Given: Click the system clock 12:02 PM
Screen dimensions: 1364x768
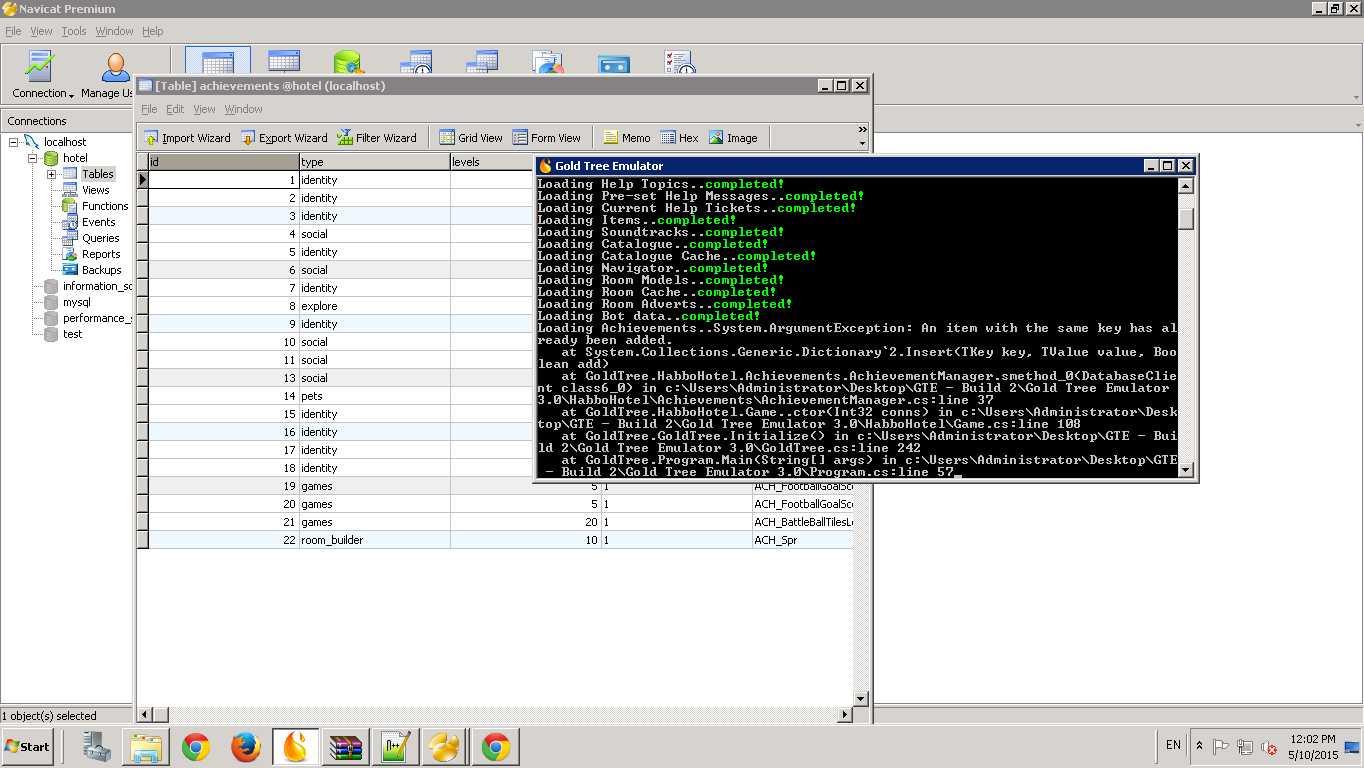Looking at the screenshot, I should 1313,739.
